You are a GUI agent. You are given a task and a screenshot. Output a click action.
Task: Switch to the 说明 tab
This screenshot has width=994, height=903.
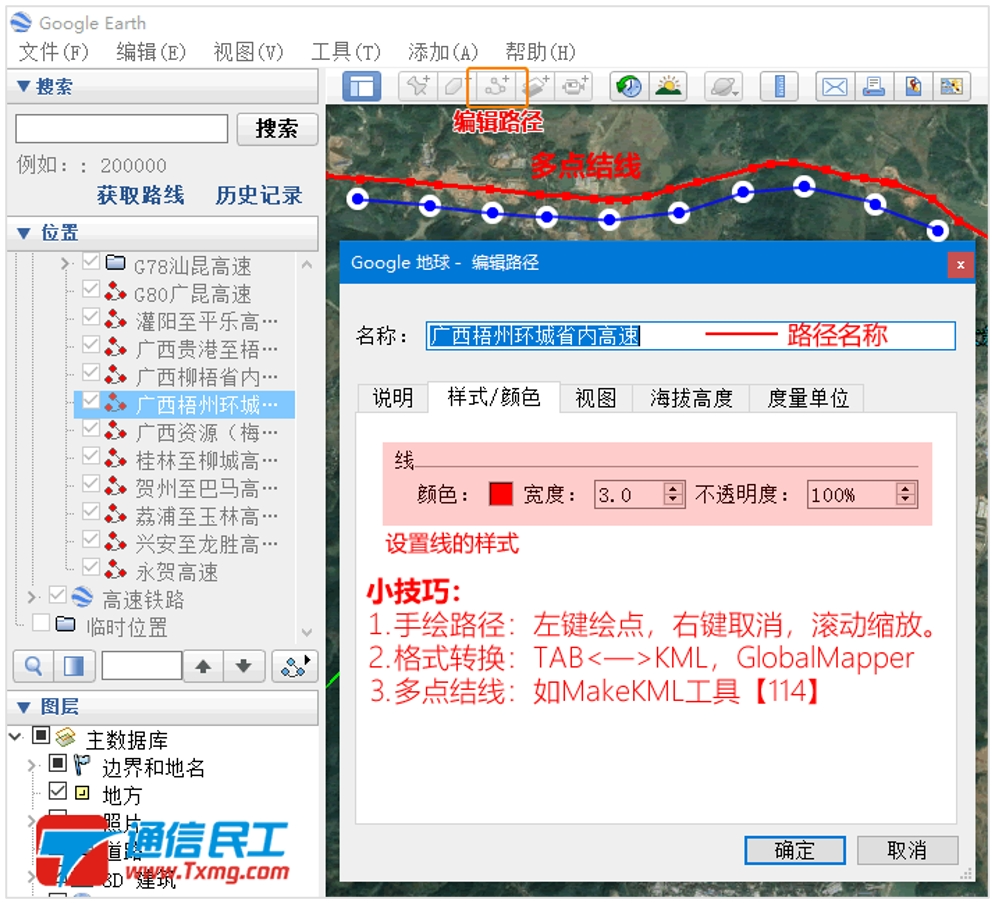pyautogui.click(x=393, y=398)
